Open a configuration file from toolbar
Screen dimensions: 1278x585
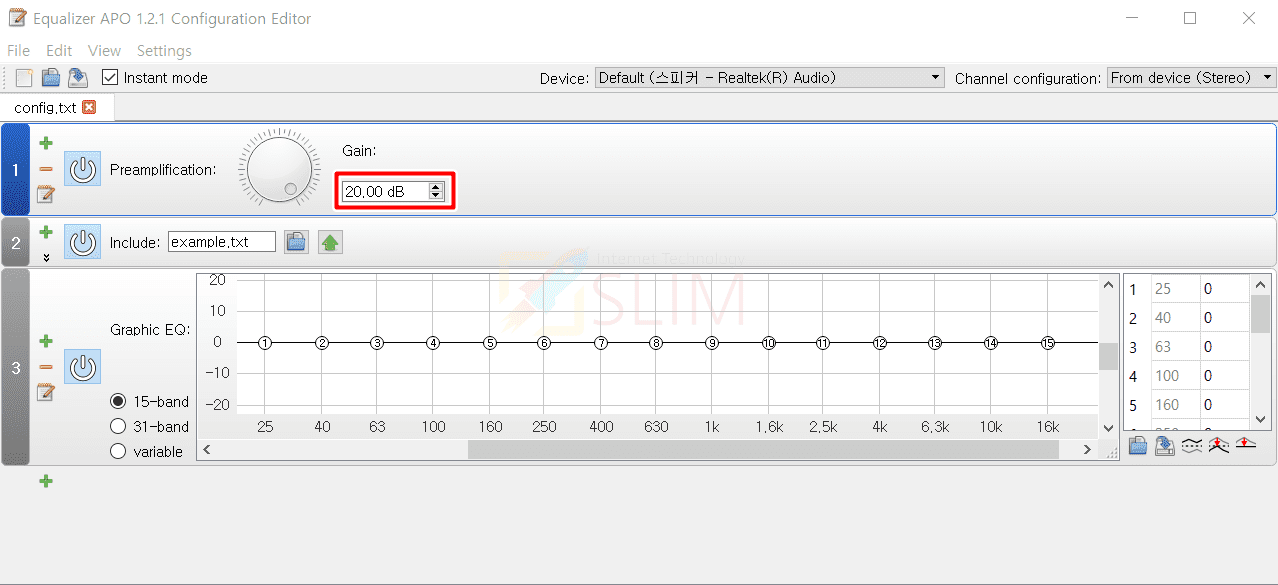coord(50,78)
